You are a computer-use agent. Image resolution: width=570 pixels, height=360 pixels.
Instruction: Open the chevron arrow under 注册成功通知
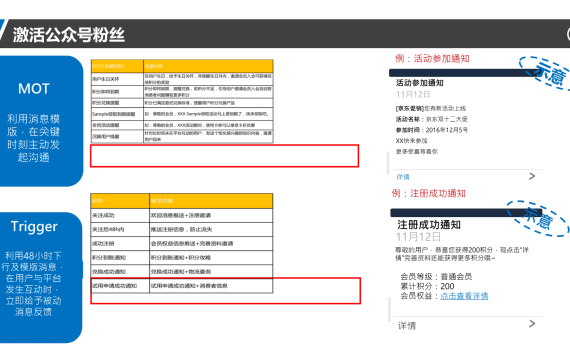point(532,323)
